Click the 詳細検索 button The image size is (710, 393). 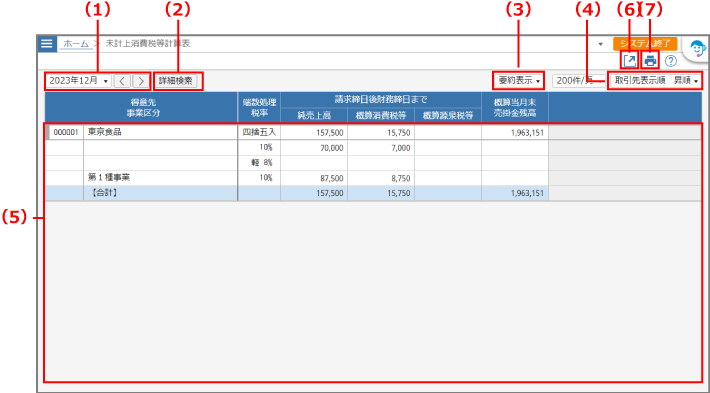175,81
